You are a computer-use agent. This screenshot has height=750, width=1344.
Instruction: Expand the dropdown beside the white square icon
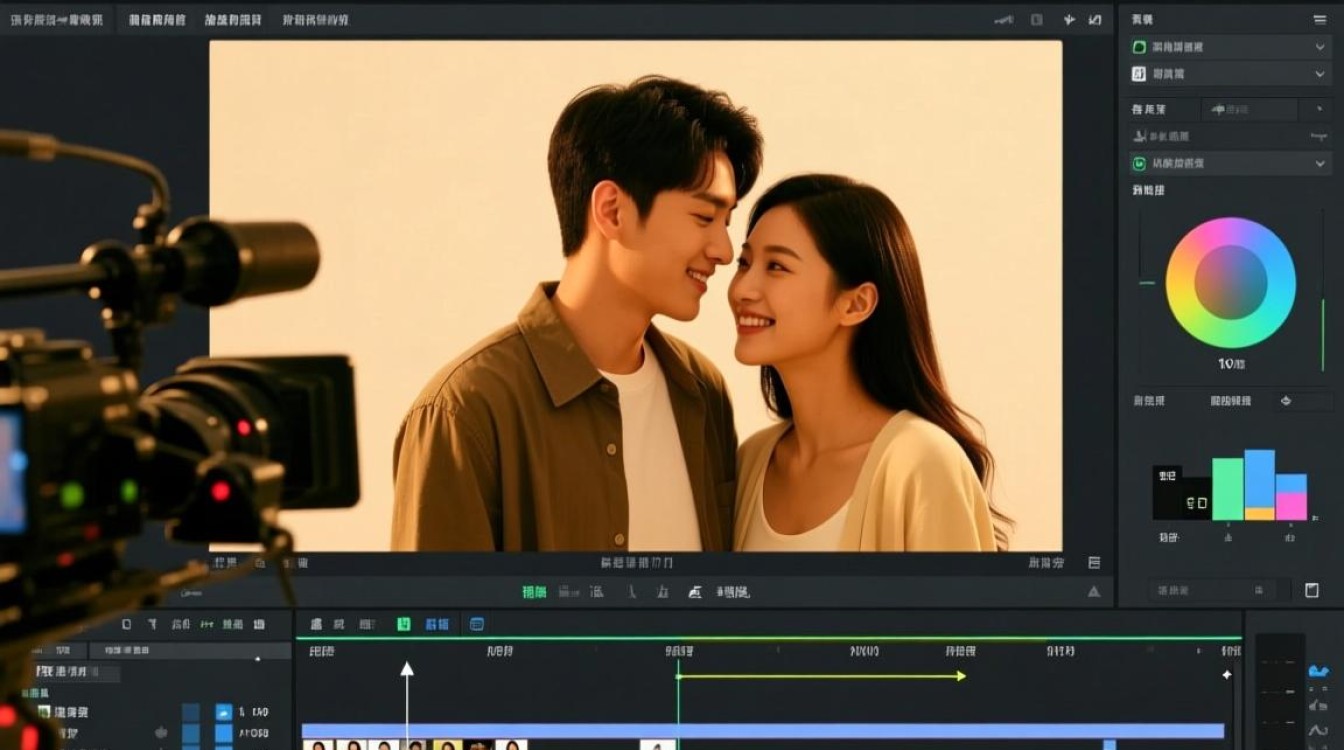1320,74
